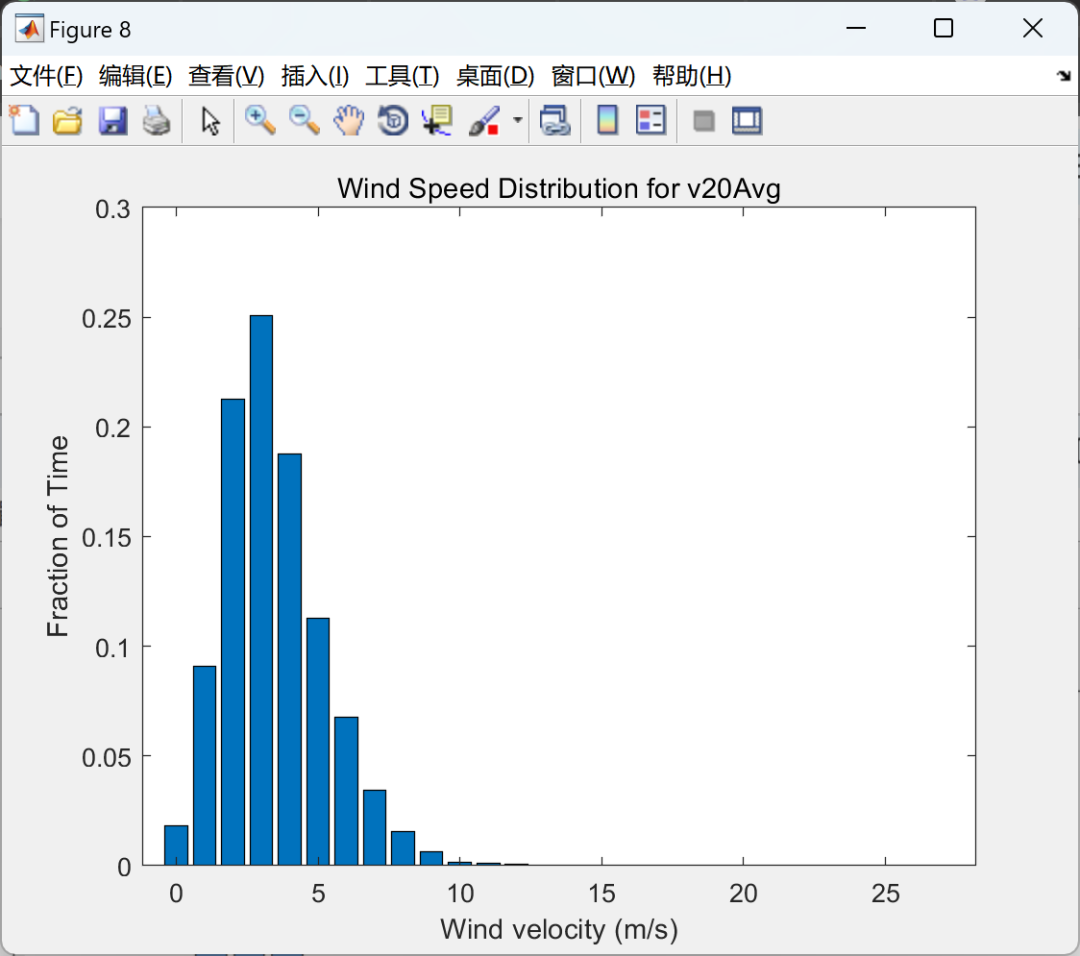This screenshot has width=1080, height=956.
Task: Open the 查看(V) menu
Action: [x=226, y=76]
